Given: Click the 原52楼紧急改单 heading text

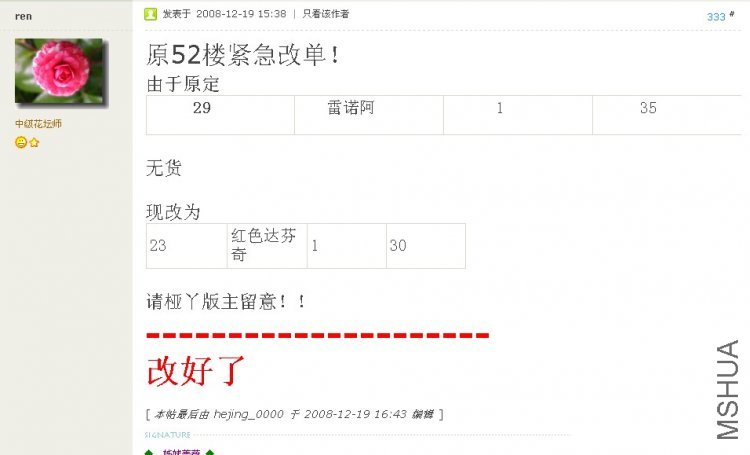Looking at the screenshot, I should 243,55.
